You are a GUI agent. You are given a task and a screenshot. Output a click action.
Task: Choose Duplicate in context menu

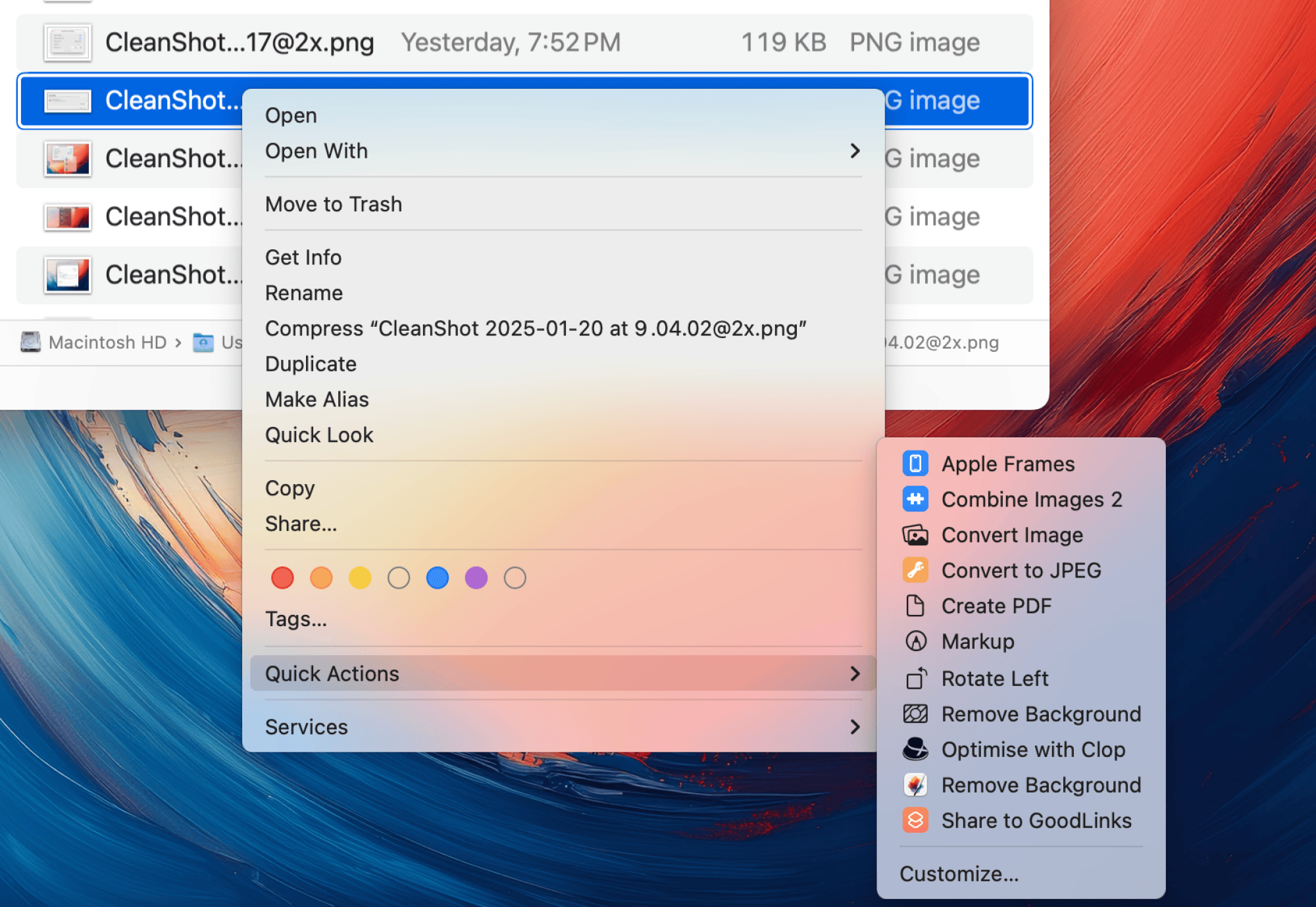[563, 364]
